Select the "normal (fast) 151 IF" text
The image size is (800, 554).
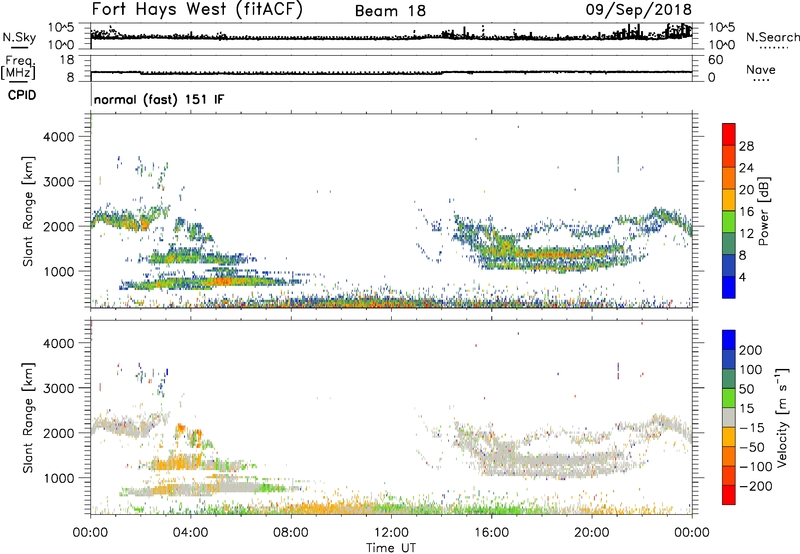(x=159, y=99)
